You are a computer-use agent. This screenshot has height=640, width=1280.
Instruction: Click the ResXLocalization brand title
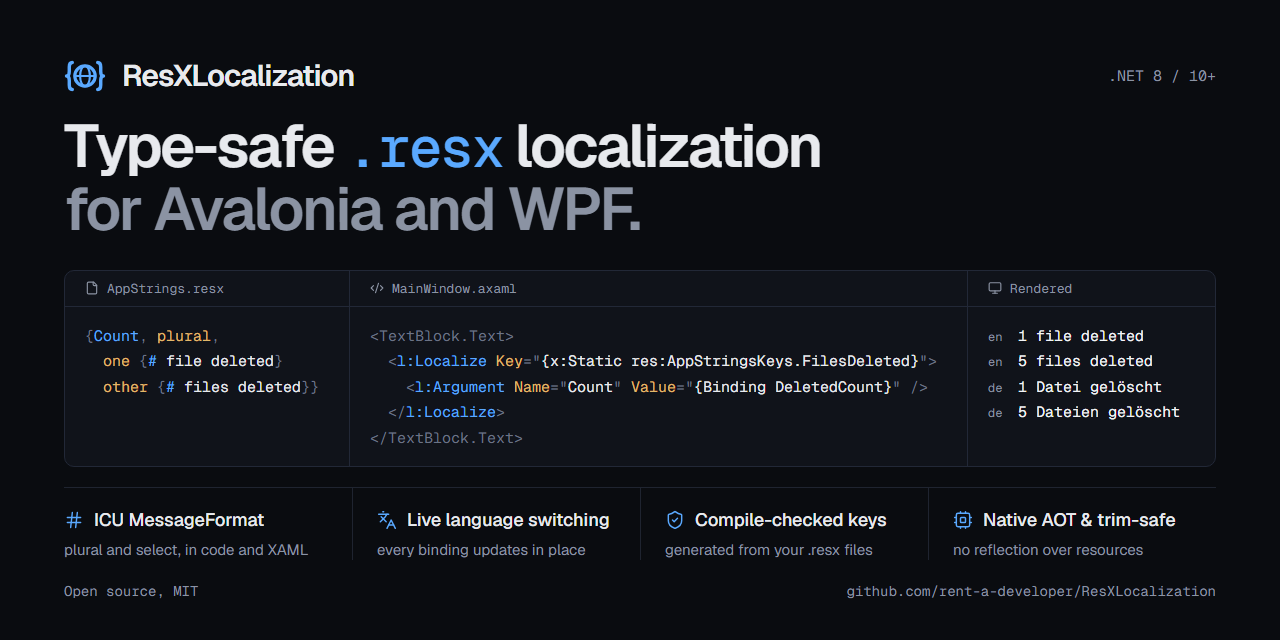point(238,76)
